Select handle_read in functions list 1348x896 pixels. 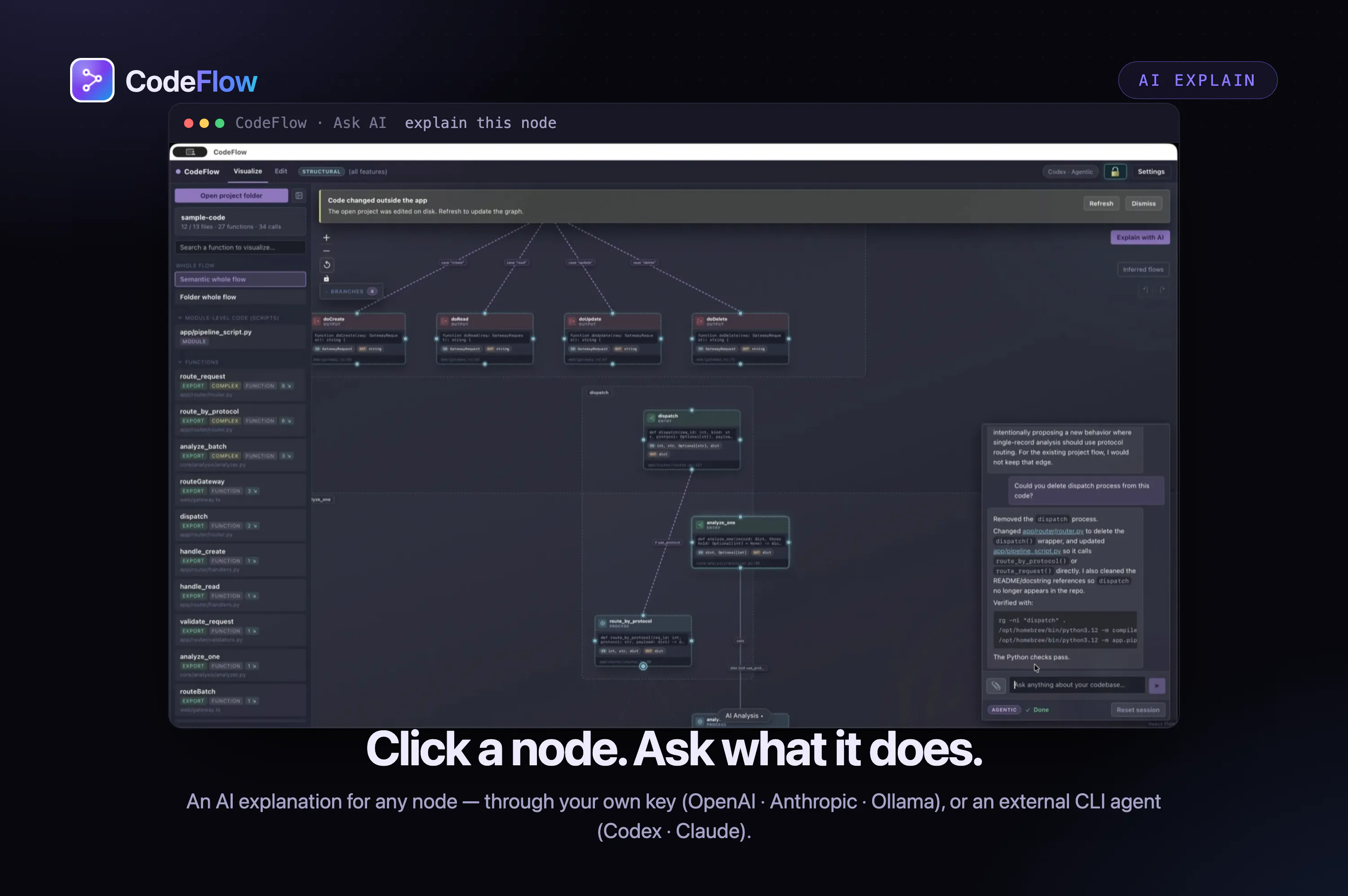click(x=240, y=596)
